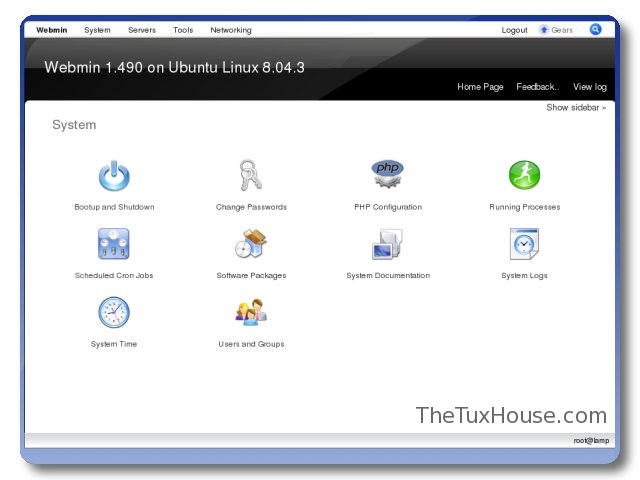
Task: Click the Logout link
Action: (x=514, y=30)
